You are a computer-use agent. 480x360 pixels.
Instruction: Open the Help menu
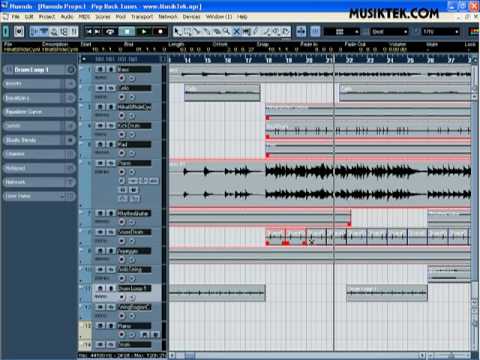click(242, 16)
